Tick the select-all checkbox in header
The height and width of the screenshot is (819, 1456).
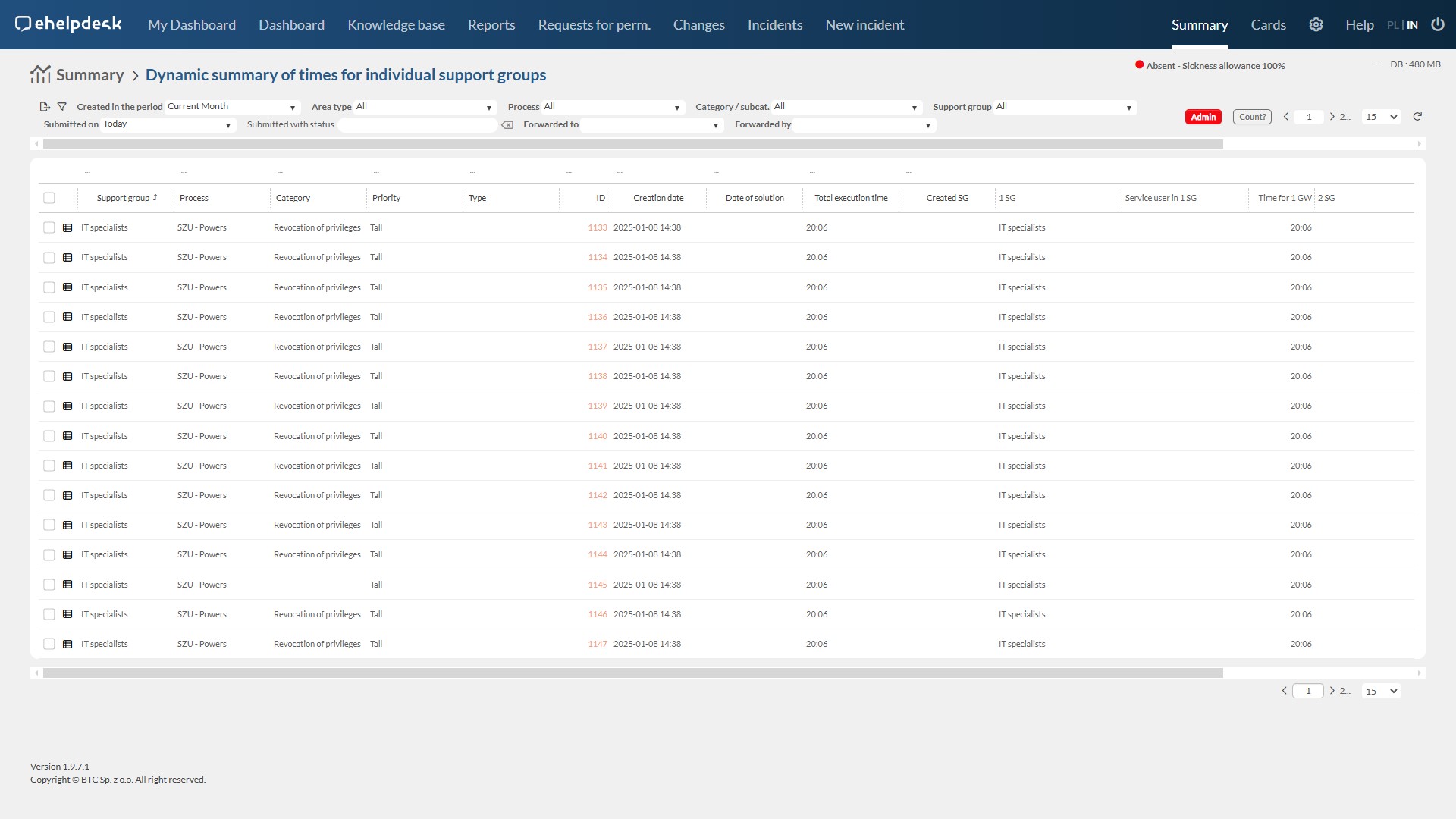point(49,198)
